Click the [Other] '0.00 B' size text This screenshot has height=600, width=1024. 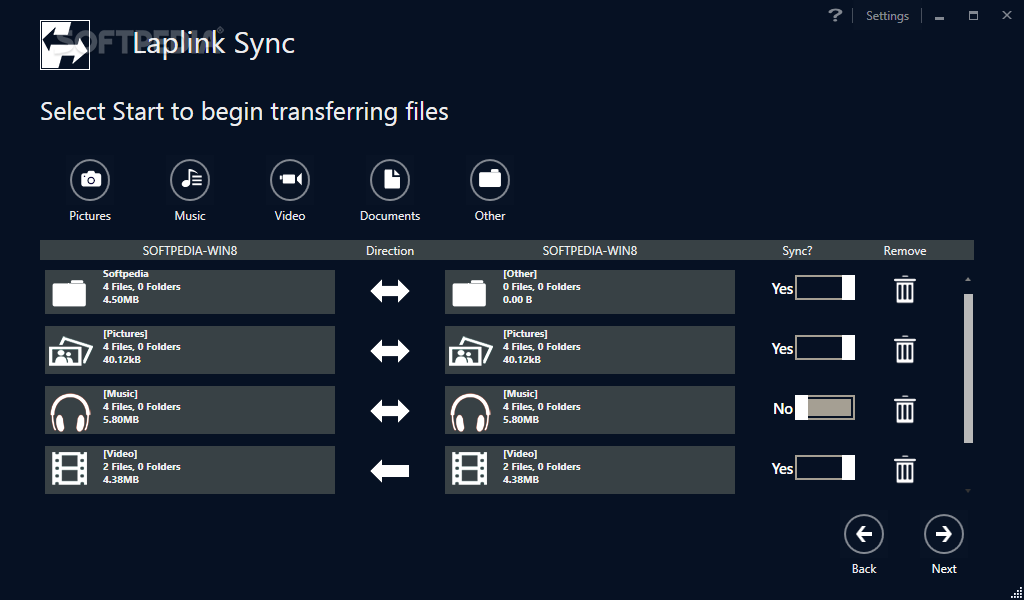tap(517, 300)
